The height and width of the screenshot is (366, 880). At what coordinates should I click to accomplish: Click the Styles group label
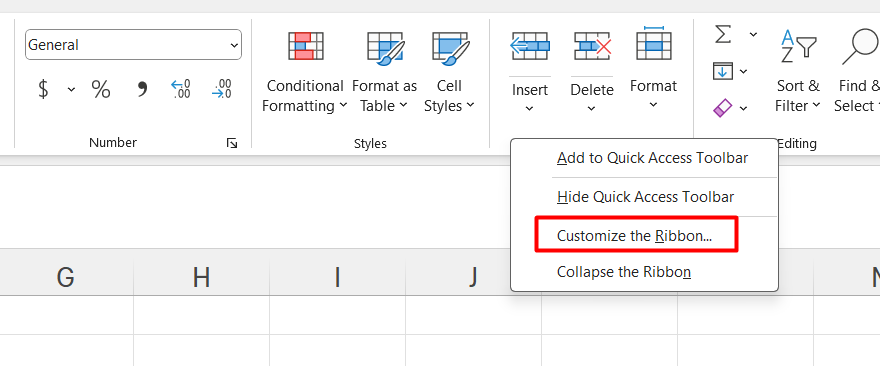370,144
